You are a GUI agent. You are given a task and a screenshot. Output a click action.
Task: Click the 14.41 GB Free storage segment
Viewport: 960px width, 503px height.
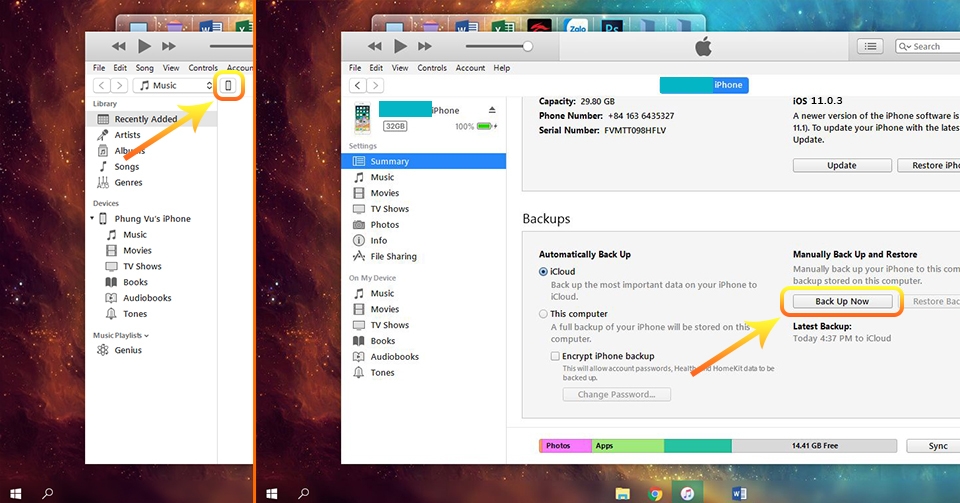814,446
